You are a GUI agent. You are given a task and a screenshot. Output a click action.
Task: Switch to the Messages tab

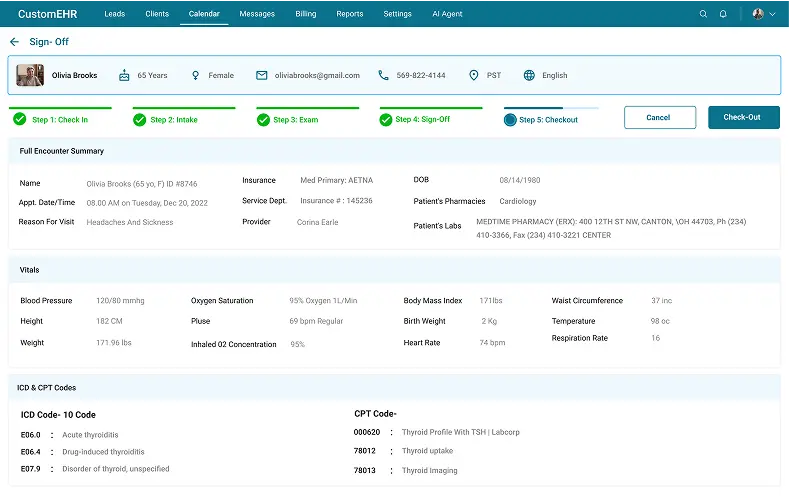(x=257, y=14)
